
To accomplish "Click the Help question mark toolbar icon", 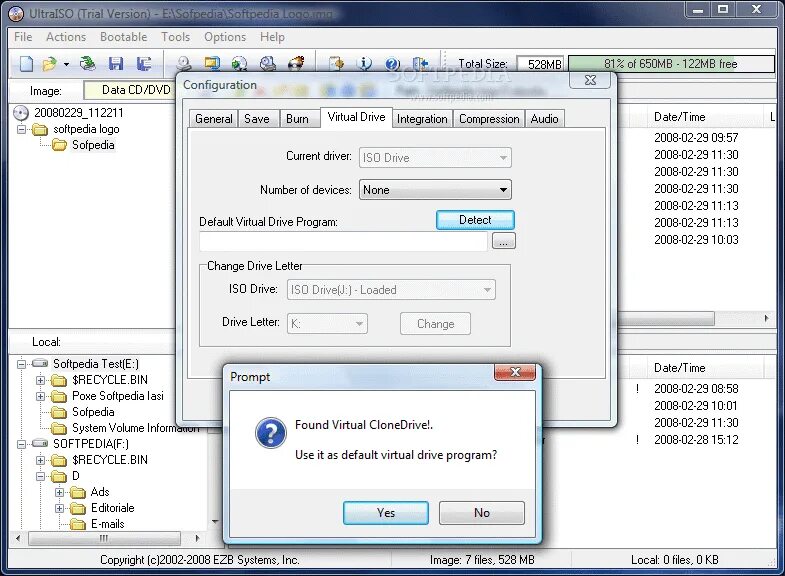I will (x=392, y=64).
